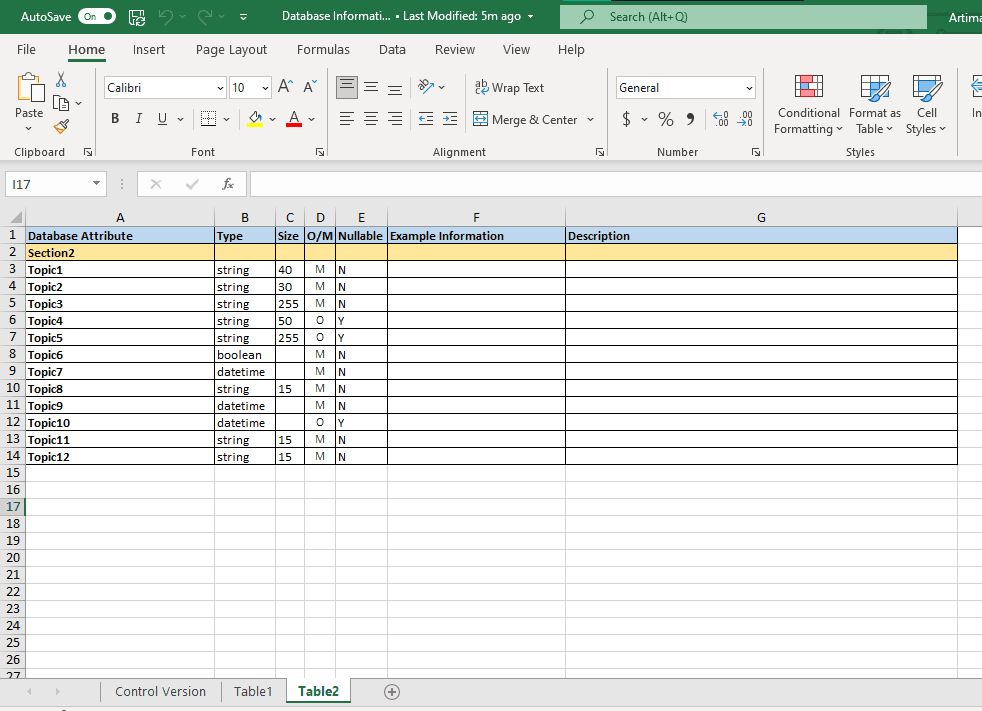Apply Percent Style number format
This screenshot has width=982, height=711.
(x=665, y=119)
